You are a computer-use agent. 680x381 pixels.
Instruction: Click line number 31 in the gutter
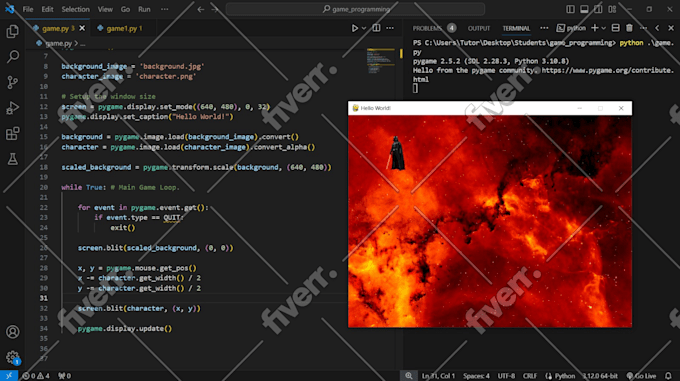coord(43,298)
